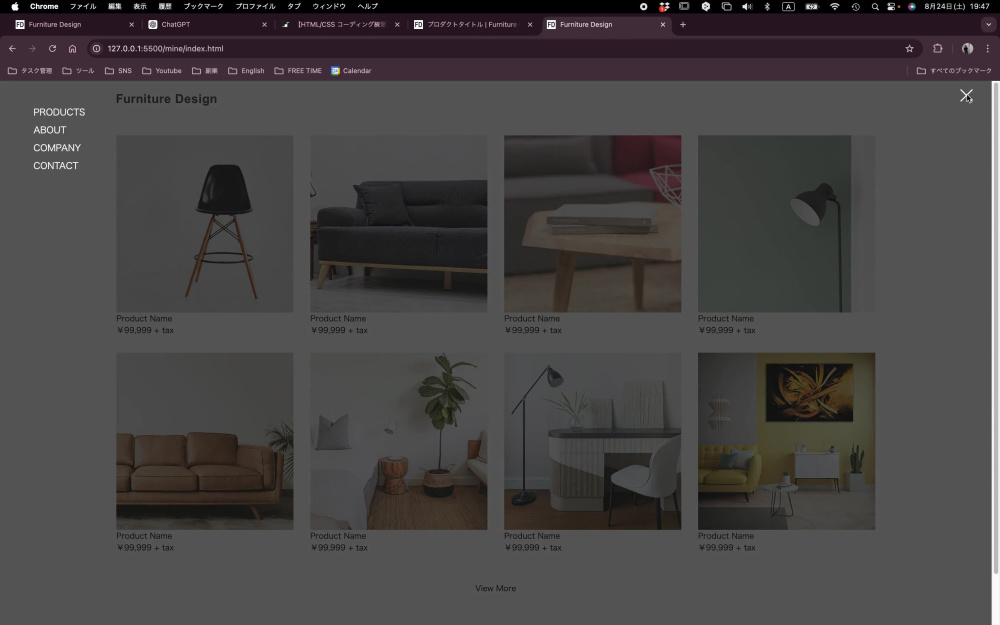Open a new tab with the plus button

coord(683,24)
